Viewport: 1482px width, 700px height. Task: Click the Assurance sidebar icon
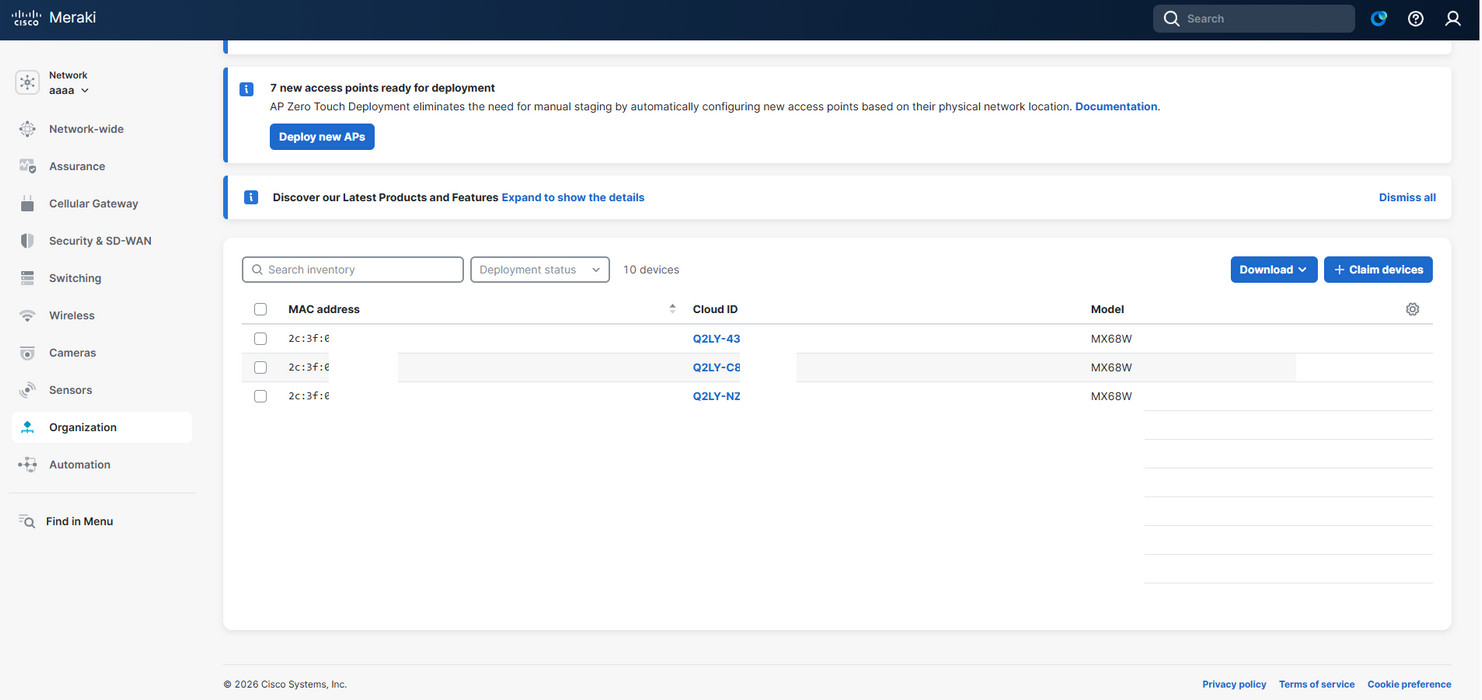[x=28, y=166]
